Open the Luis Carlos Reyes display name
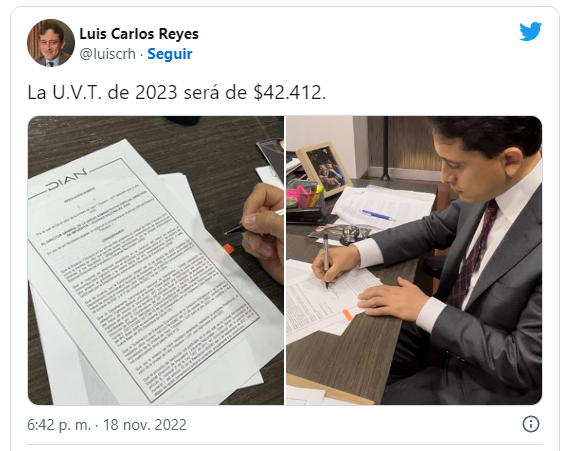The height and width of the screenshot is (451, 568). (139, 34)
